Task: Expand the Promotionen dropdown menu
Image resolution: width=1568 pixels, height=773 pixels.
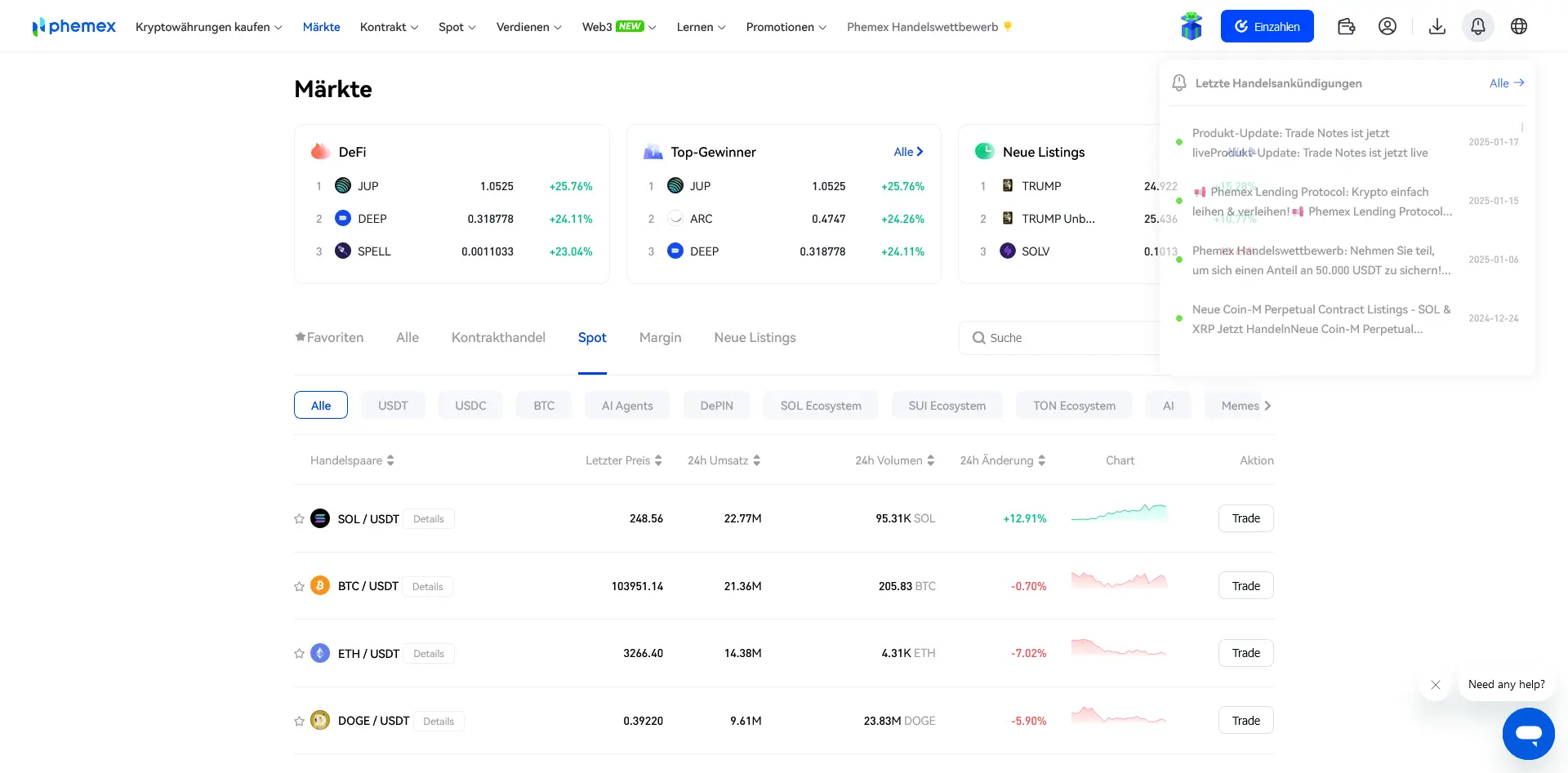Action: (x=786, y=27)
